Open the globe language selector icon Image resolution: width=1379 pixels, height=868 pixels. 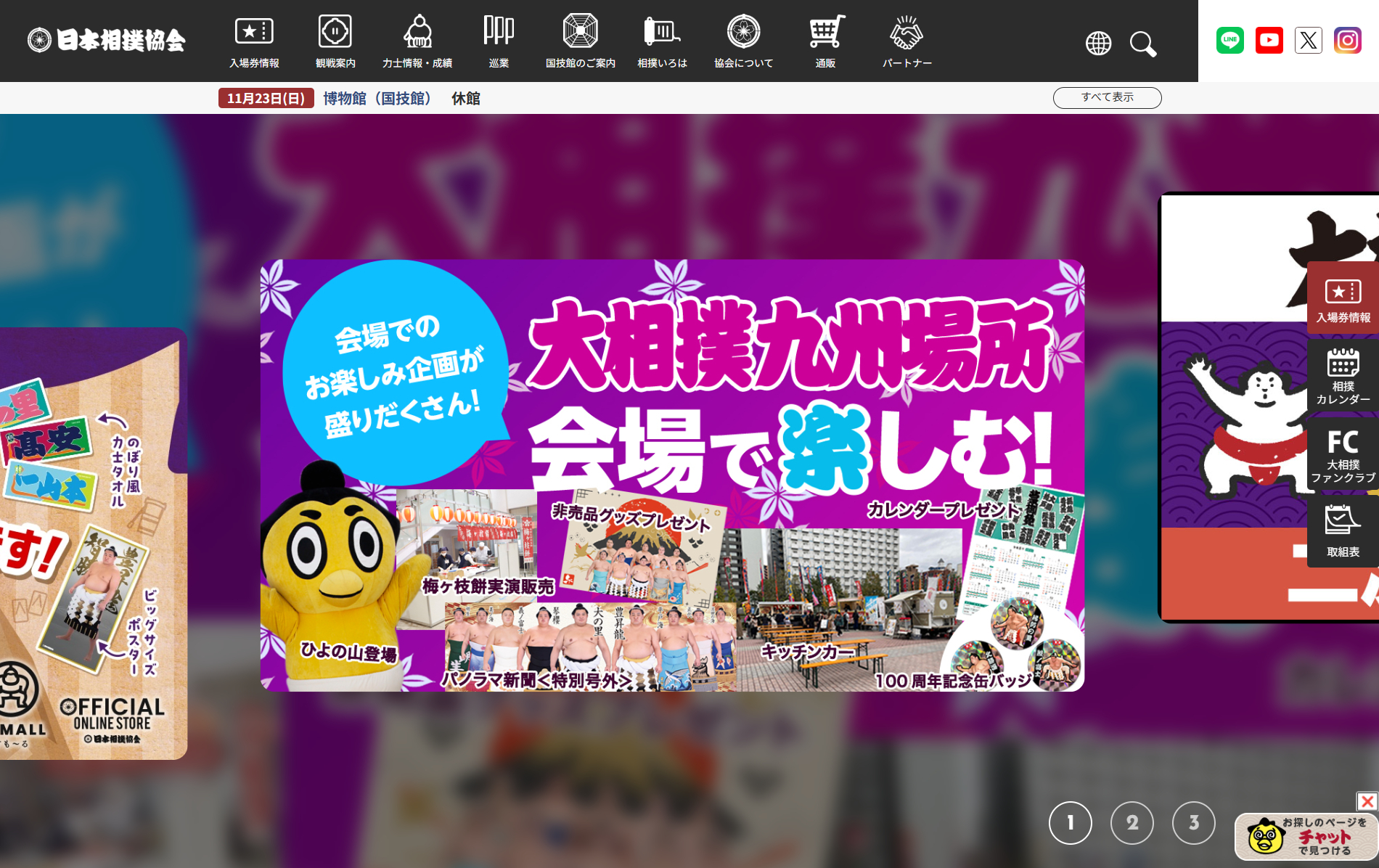[x=1098, y=44]
